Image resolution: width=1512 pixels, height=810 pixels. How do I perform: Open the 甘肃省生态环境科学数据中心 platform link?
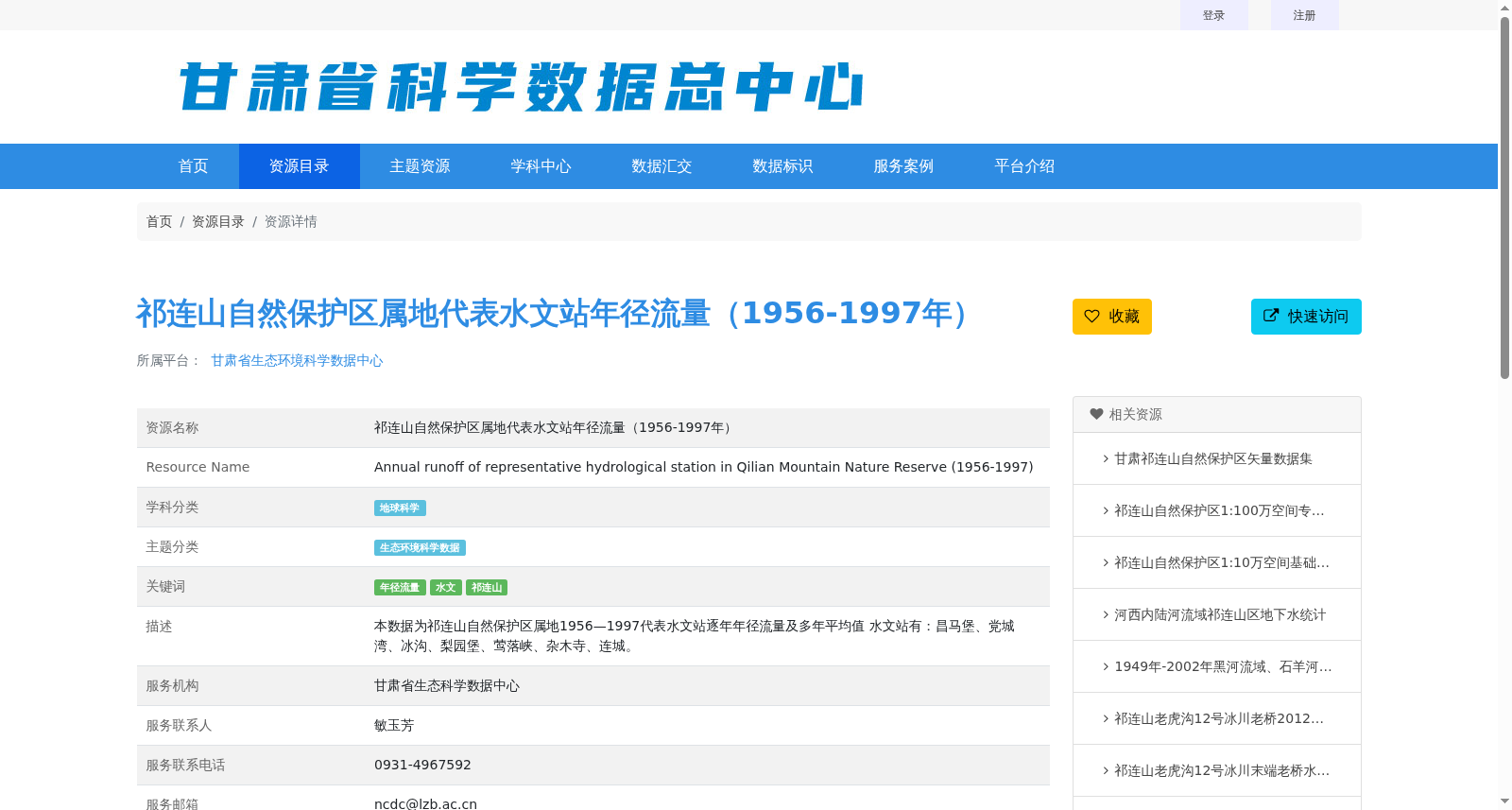297,360
